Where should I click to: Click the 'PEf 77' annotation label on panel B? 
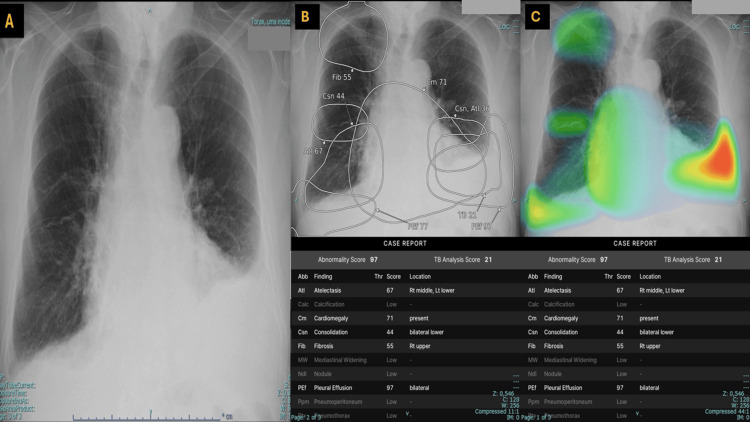[x=418, y=226]
